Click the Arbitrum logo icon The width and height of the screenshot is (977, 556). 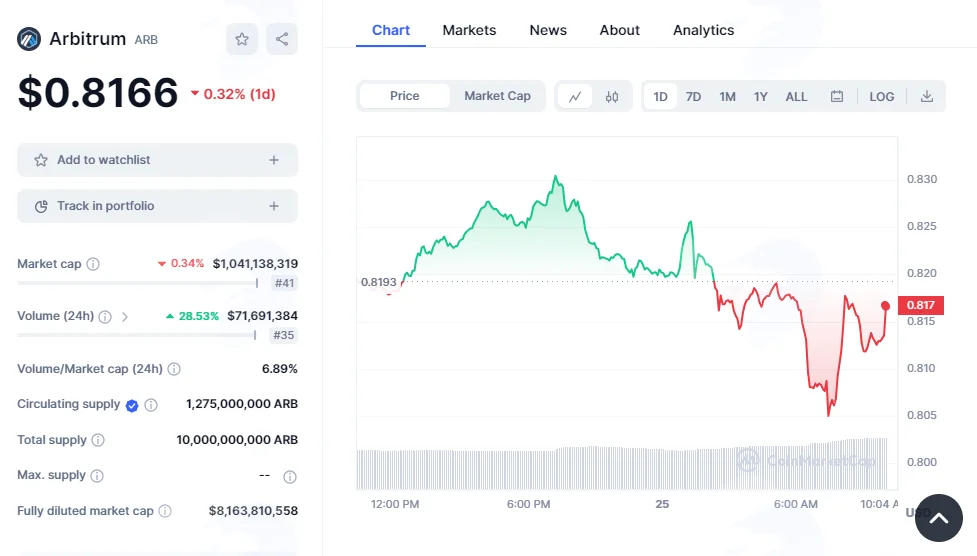(x=29, y=39)
